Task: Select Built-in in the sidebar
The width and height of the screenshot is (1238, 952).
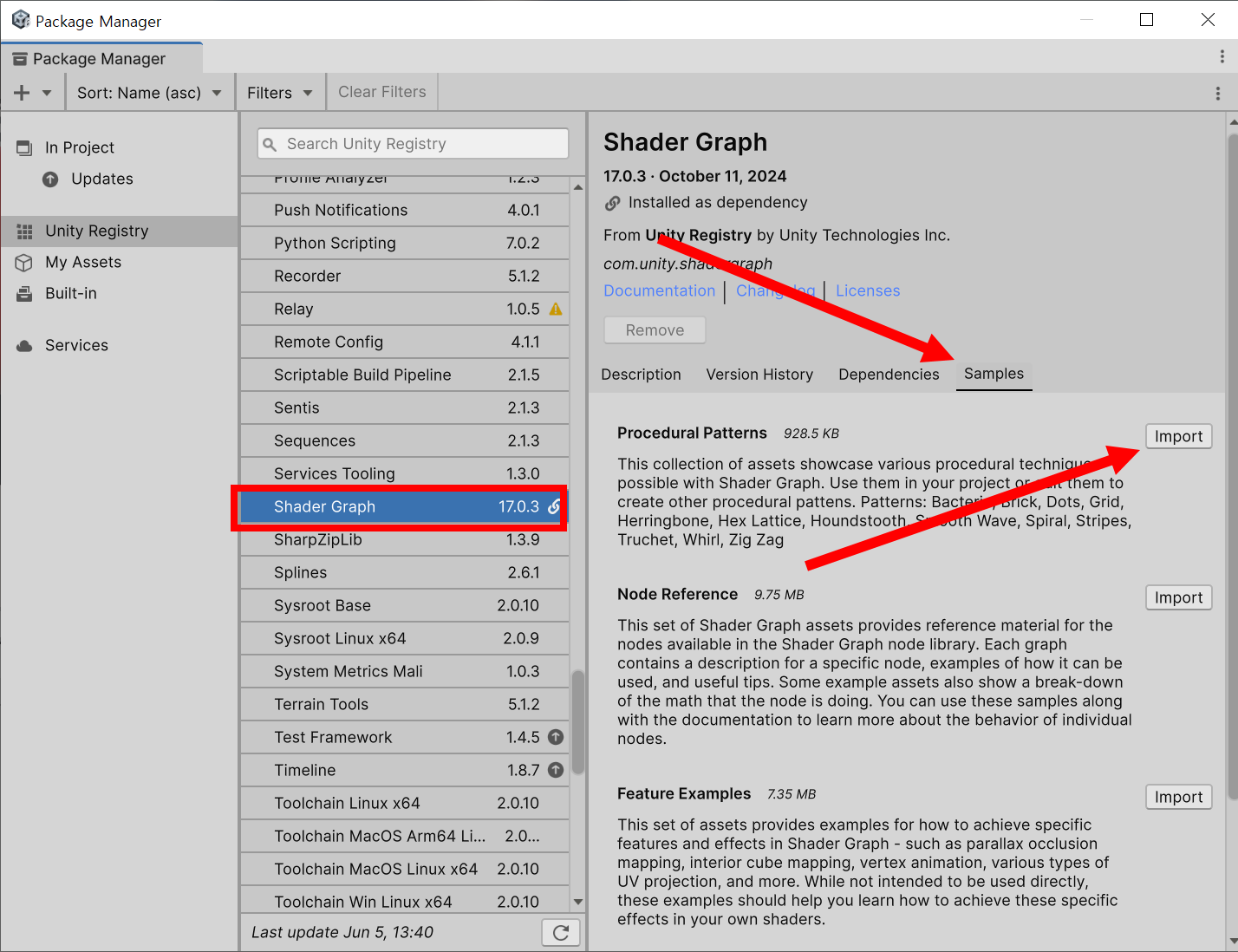Action: tap(119, 293)
